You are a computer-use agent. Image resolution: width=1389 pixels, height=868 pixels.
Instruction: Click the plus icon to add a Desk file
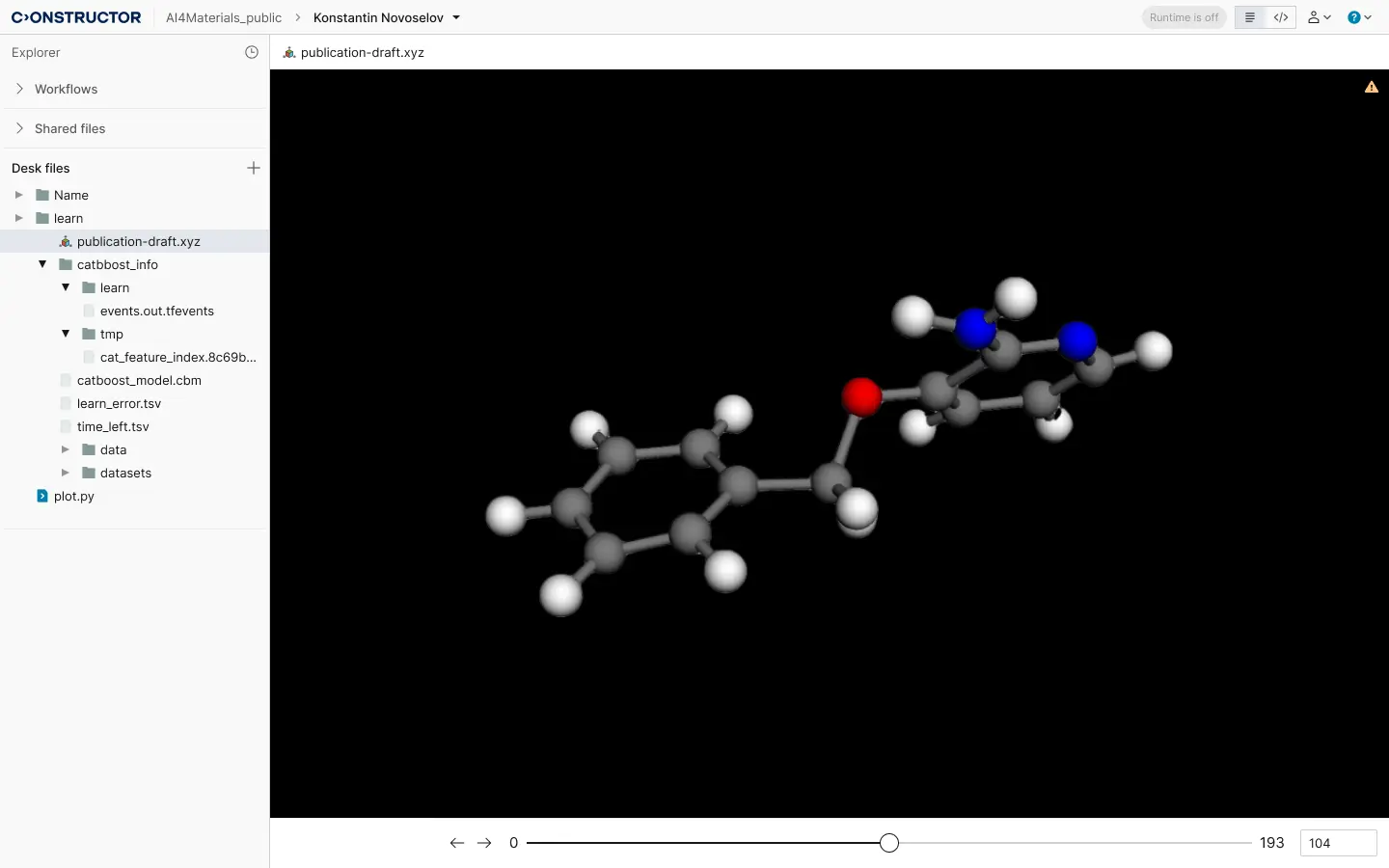click(253, 168)
